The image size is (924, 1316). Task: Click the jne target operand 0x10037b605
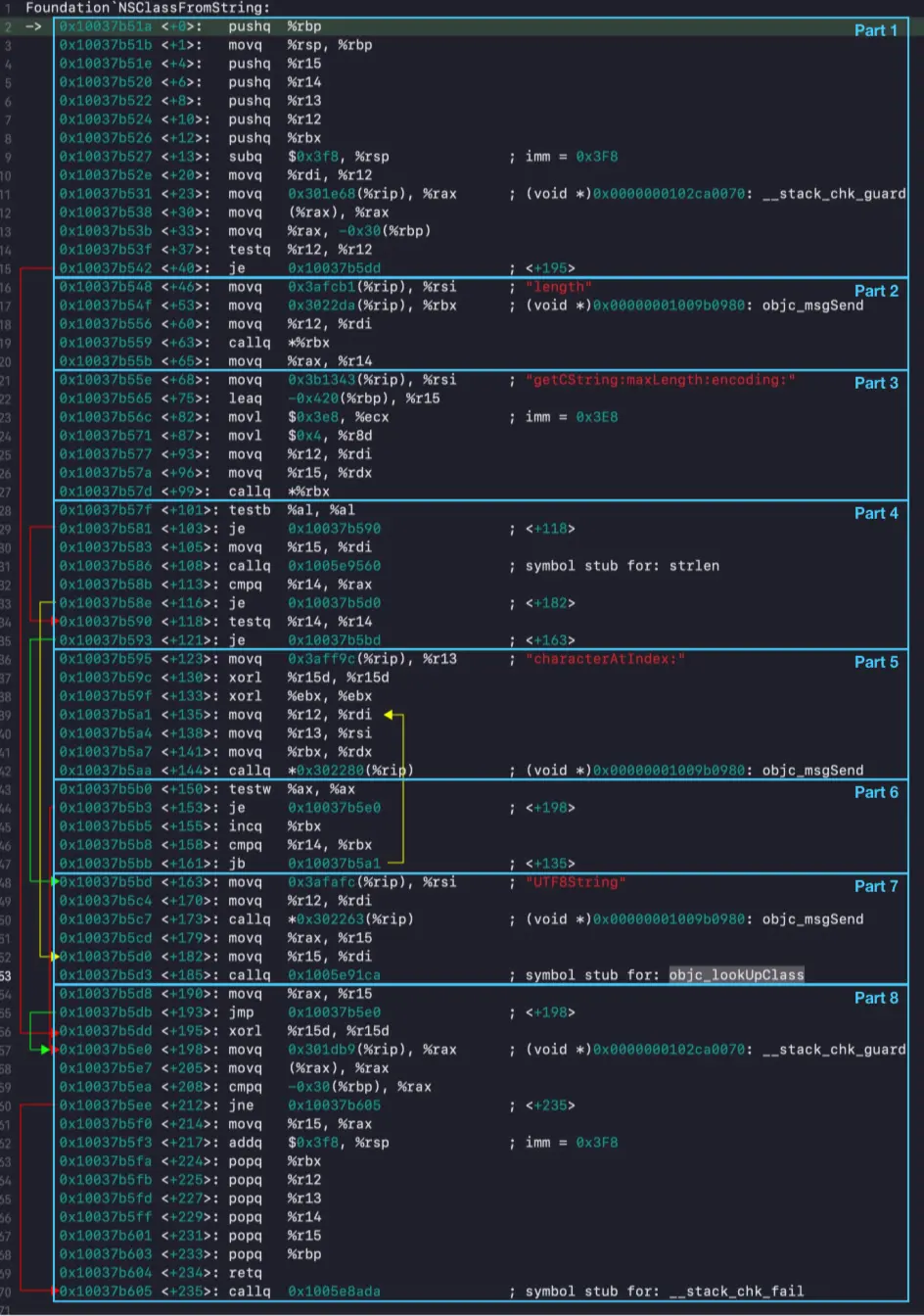click(334, 1105)
